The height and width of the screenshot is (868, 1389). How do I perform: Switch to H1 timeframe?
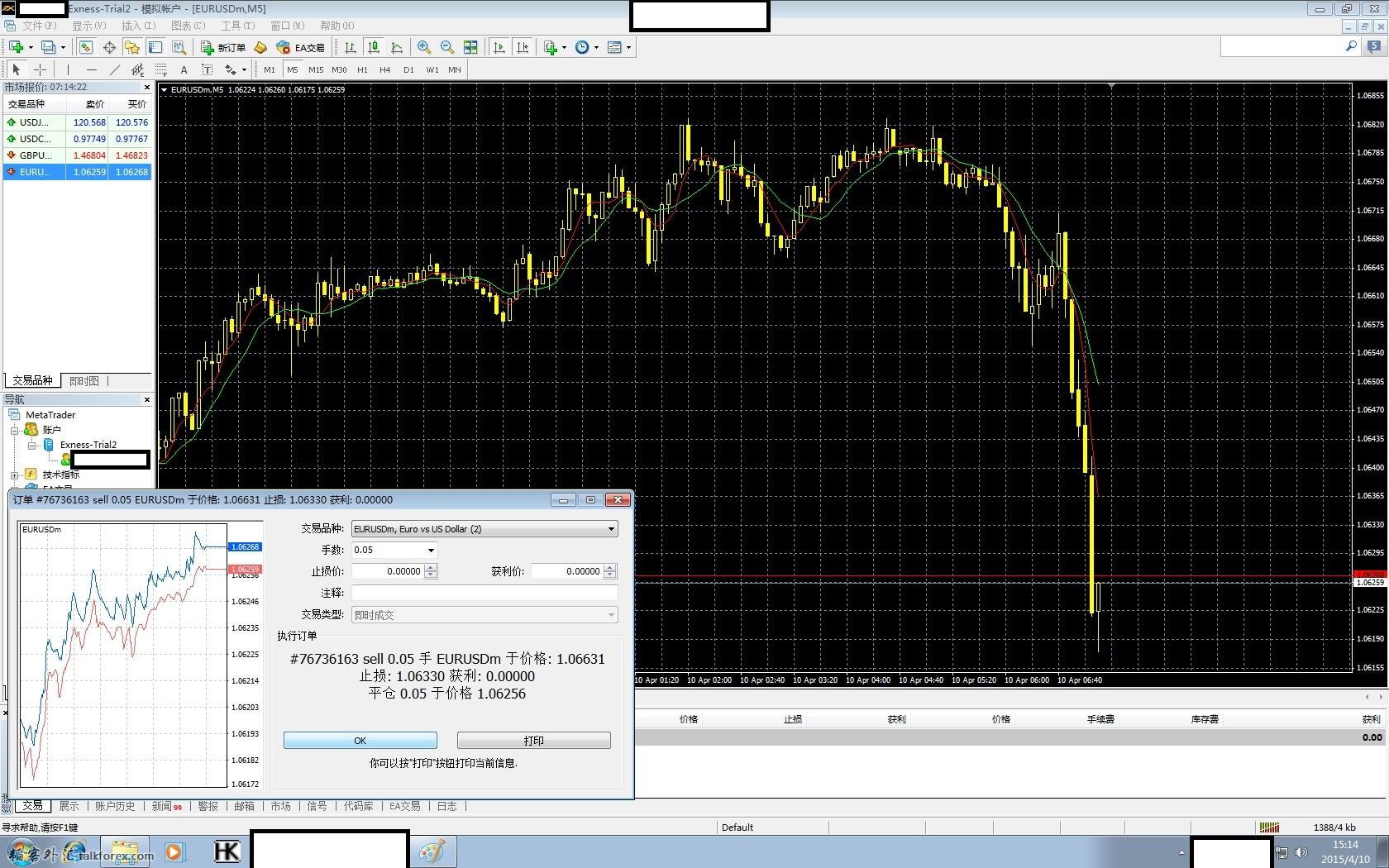coord(362,69)
